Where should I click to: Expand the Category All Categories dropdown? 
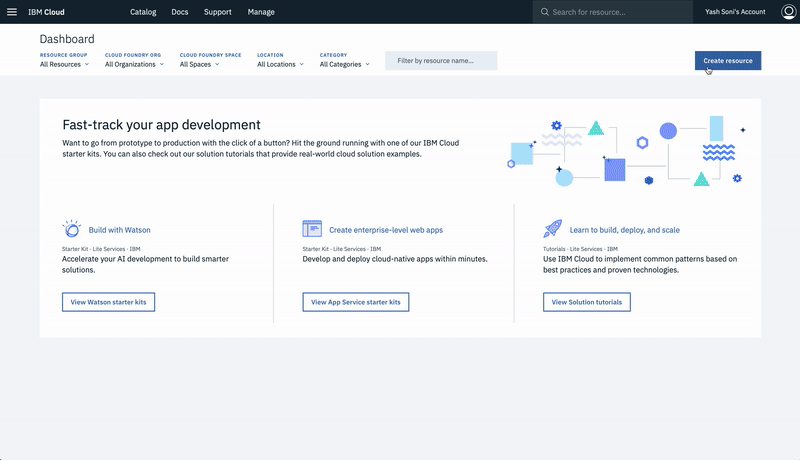pyautogui.click(x=344, y=64)
